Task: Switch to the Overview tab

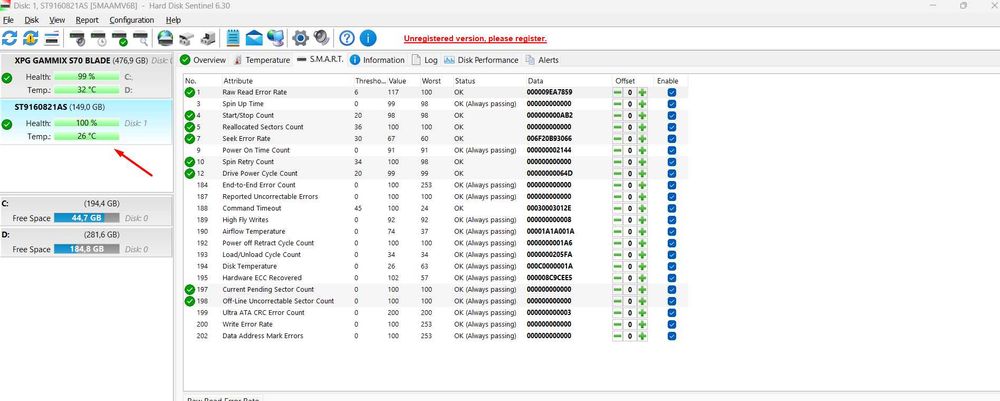Action: (203, 60)
